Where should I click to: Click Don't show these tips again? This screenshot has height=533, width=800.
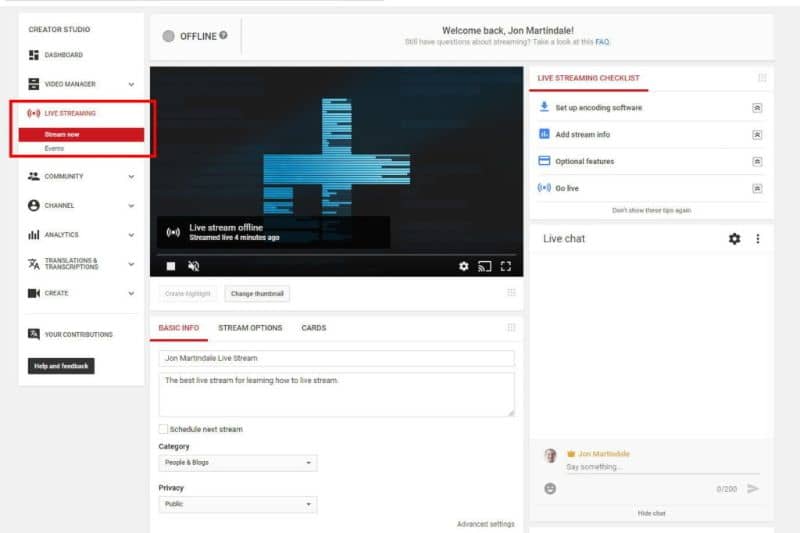(652, 210)
